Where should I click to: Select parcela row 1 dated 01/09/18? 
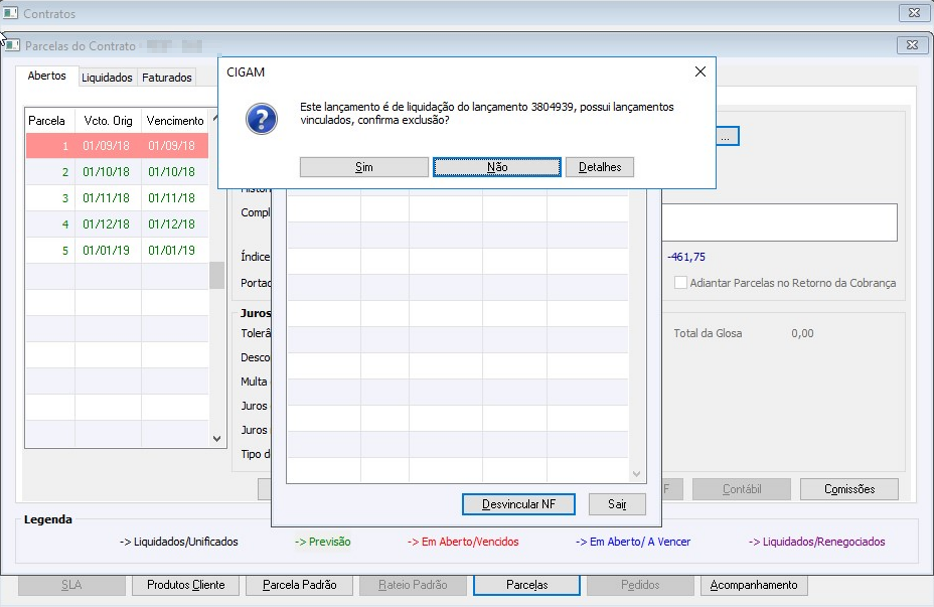click(117, 146)
